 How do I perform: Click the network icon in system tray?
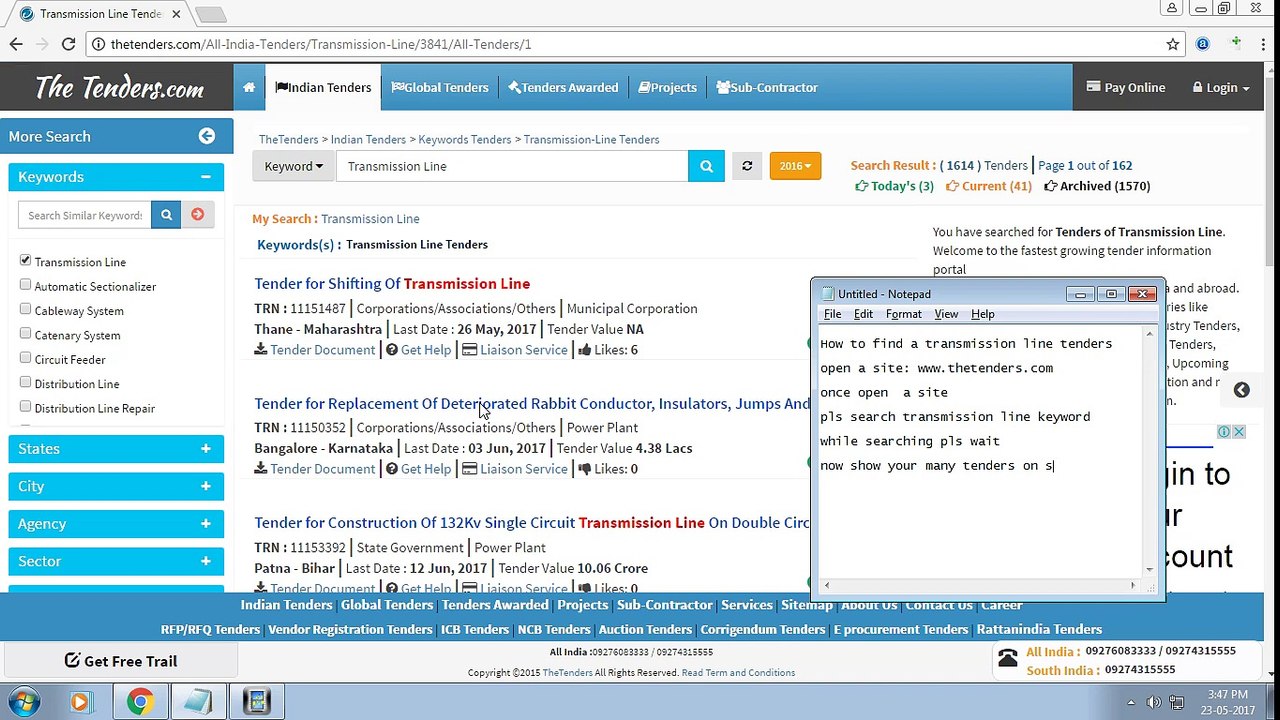1177,702
